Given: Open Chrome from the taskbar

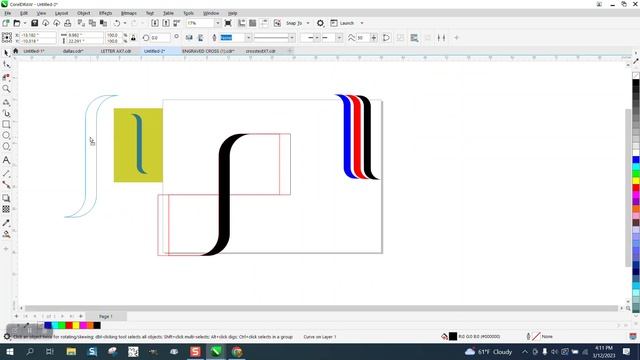Looking at the screenshot, I should 237,352.
